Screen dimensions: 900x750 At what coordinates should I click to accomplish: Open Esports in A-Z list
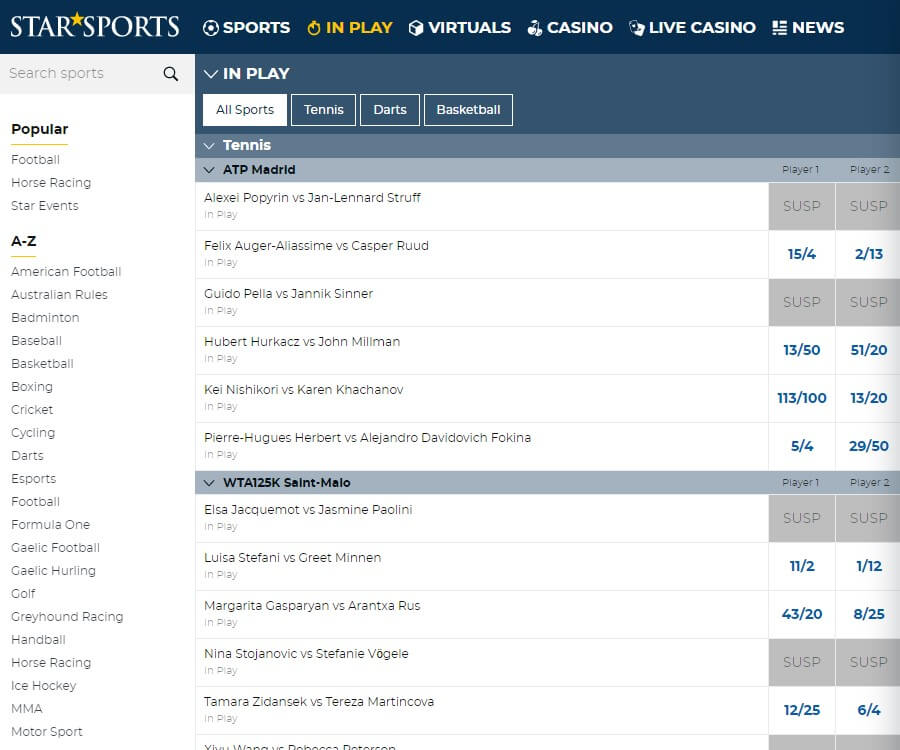coord(34,479)
